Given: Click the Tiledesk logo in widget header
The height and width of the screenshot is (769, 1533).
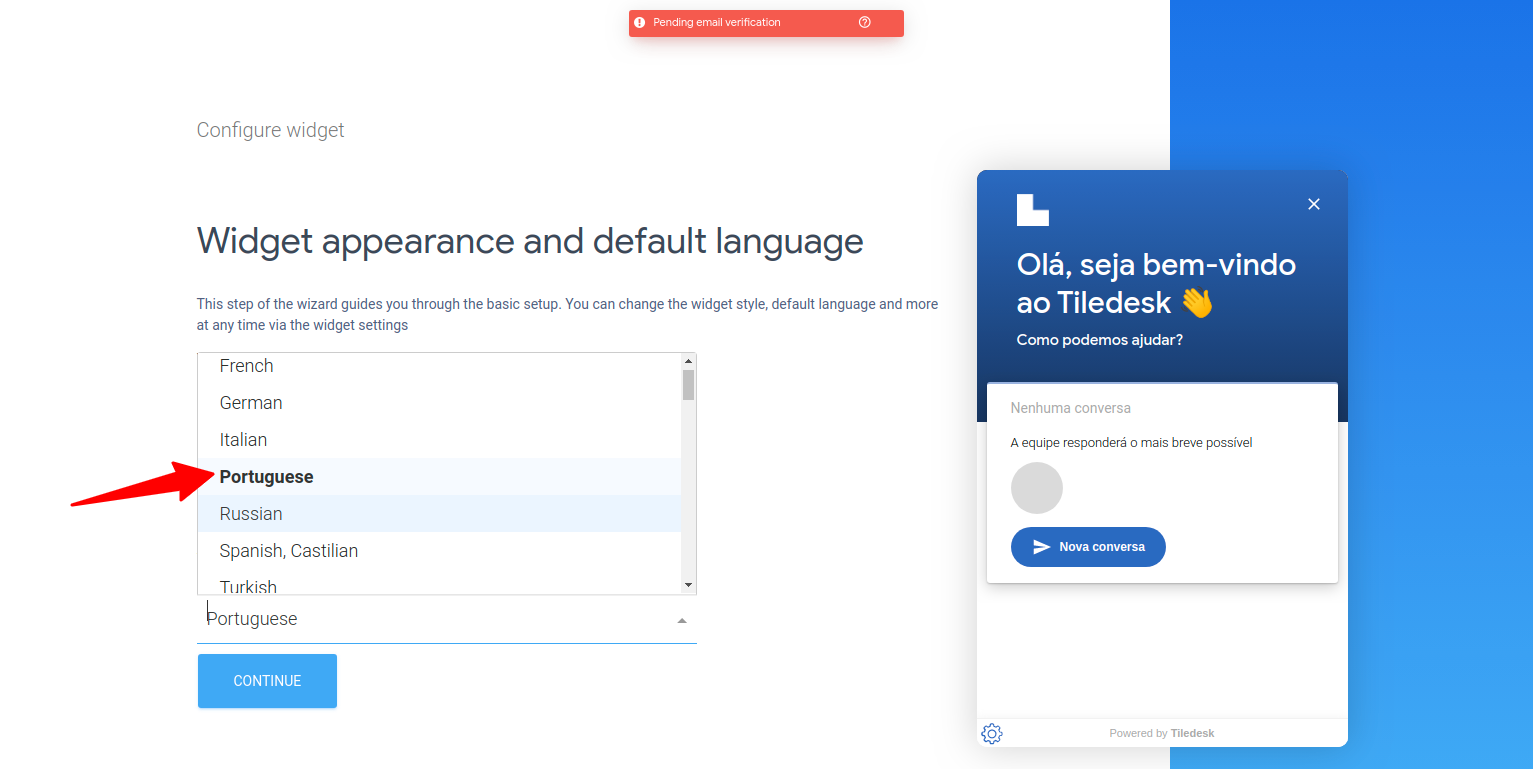Looking at the screenshot, I should point(1033,210).
